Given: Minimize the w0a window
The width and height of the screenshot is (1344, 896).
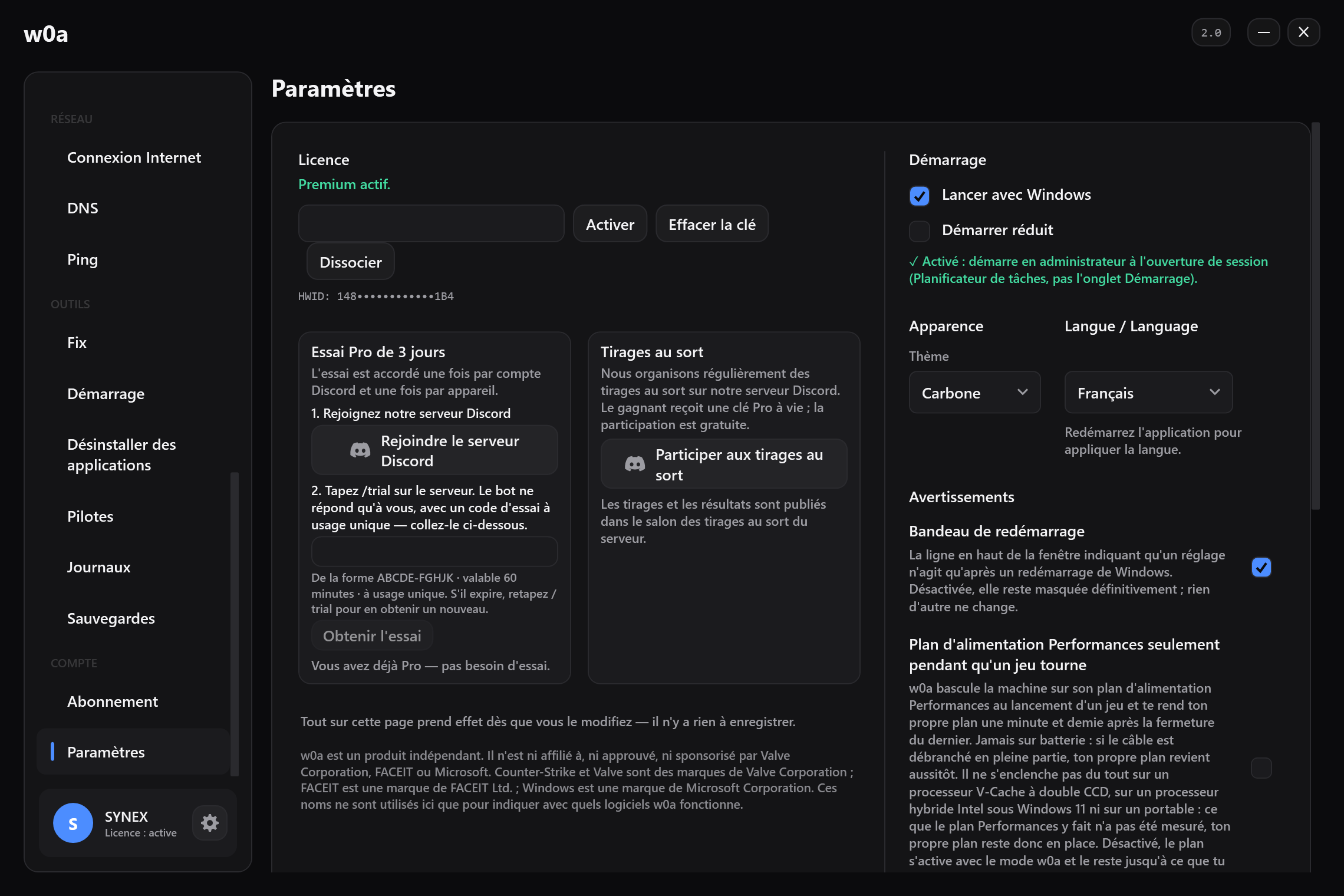Looking at the screenshot, I should 1263,32.
